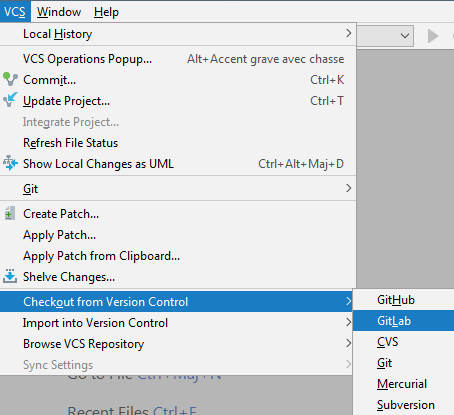Image resolution: width=454 pixels, height=415 pixels.
Task: Select Local History menu item
Action: pyautogui.click(x=178, y=34)
